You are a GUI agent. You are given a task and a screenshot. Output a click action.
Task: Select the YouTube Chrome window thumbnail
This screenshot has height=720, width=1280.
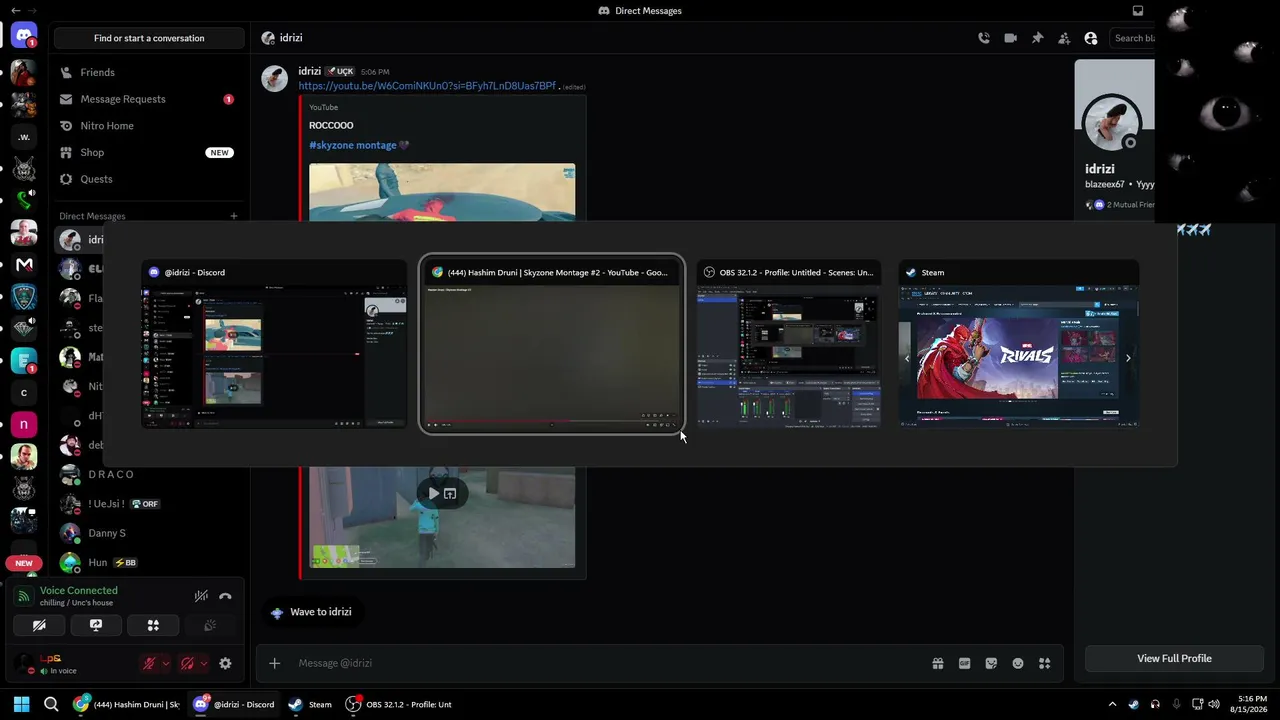pyautogui.click(x=552, y=344)
